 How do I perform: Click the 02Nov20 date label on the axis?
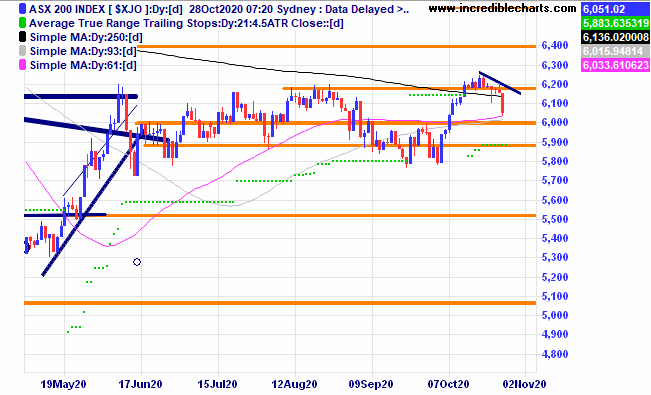524,384
